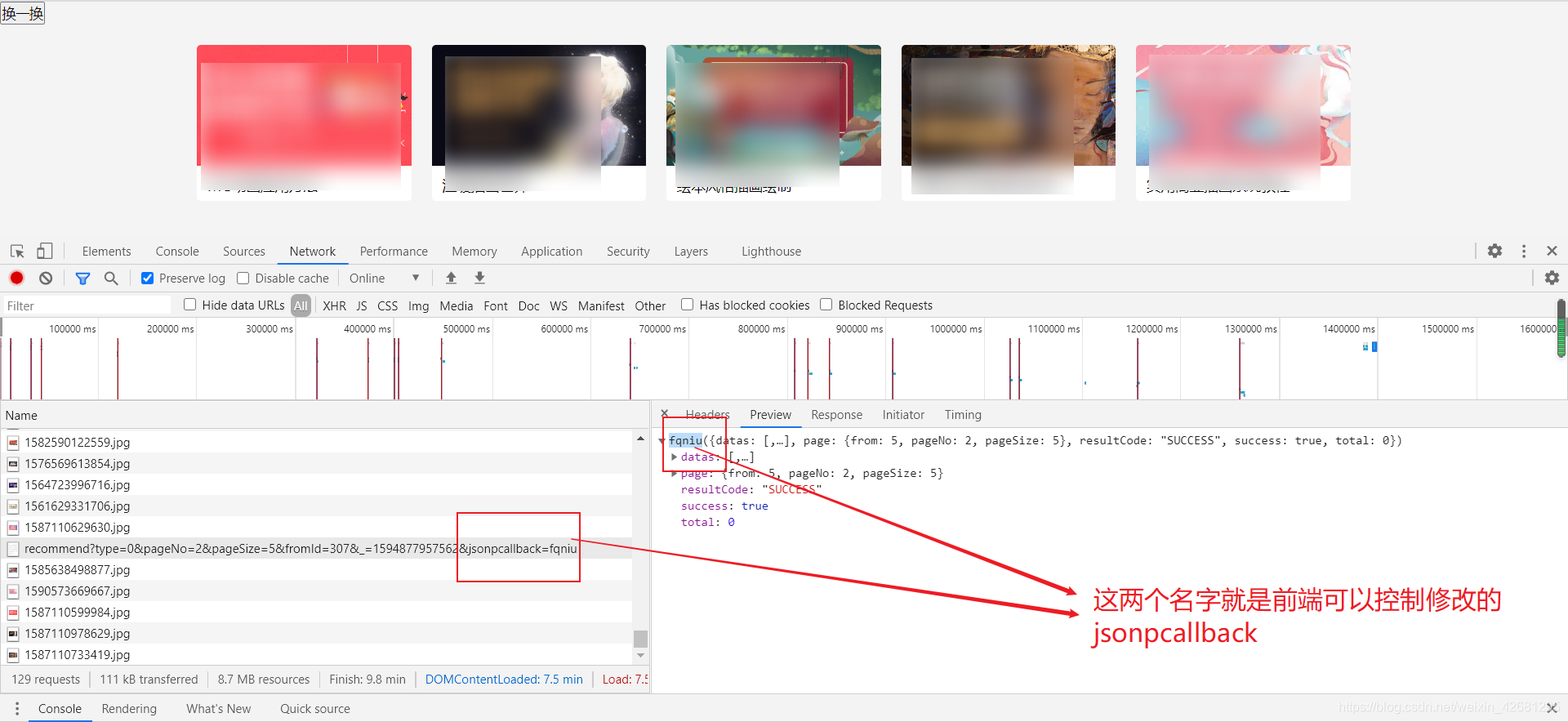Open the bottom drawer three-dot menu

[16, 708]
